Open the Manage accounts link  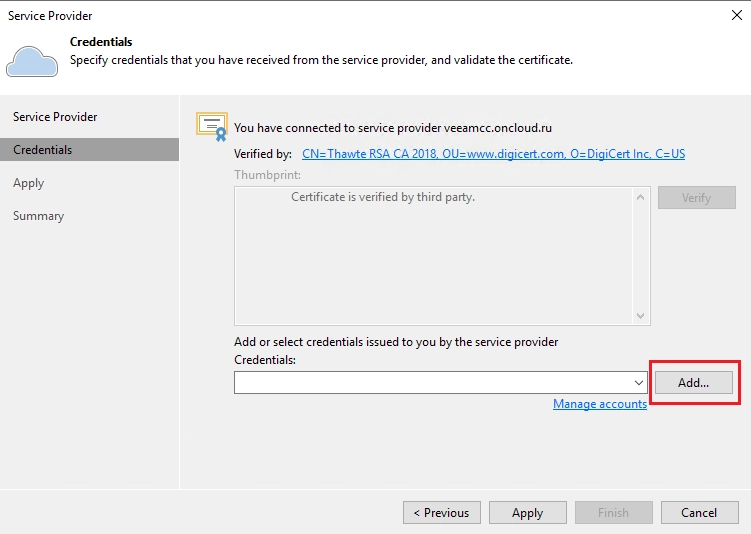tap(599, 404)
